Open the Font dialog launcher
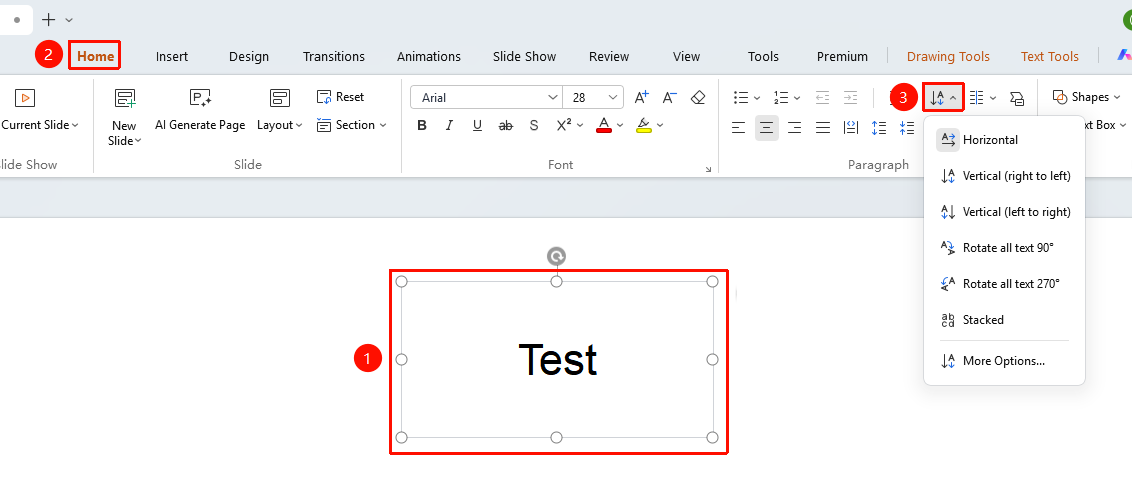 708,170
